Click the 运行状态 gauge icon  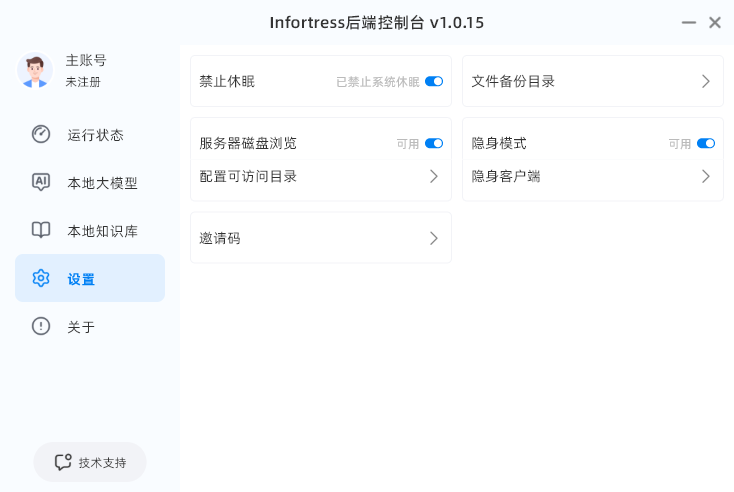41,134
